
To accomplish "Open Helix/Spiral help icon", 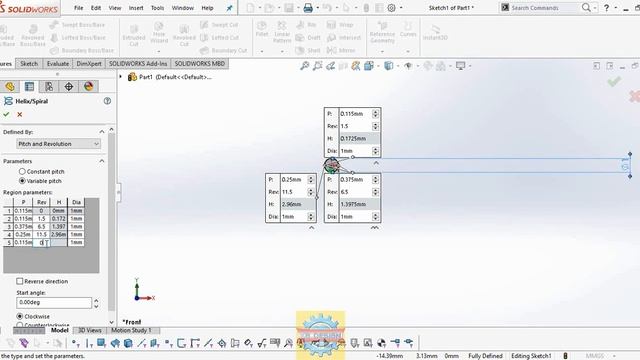I will pyautogui.click(x=107, y=101).
